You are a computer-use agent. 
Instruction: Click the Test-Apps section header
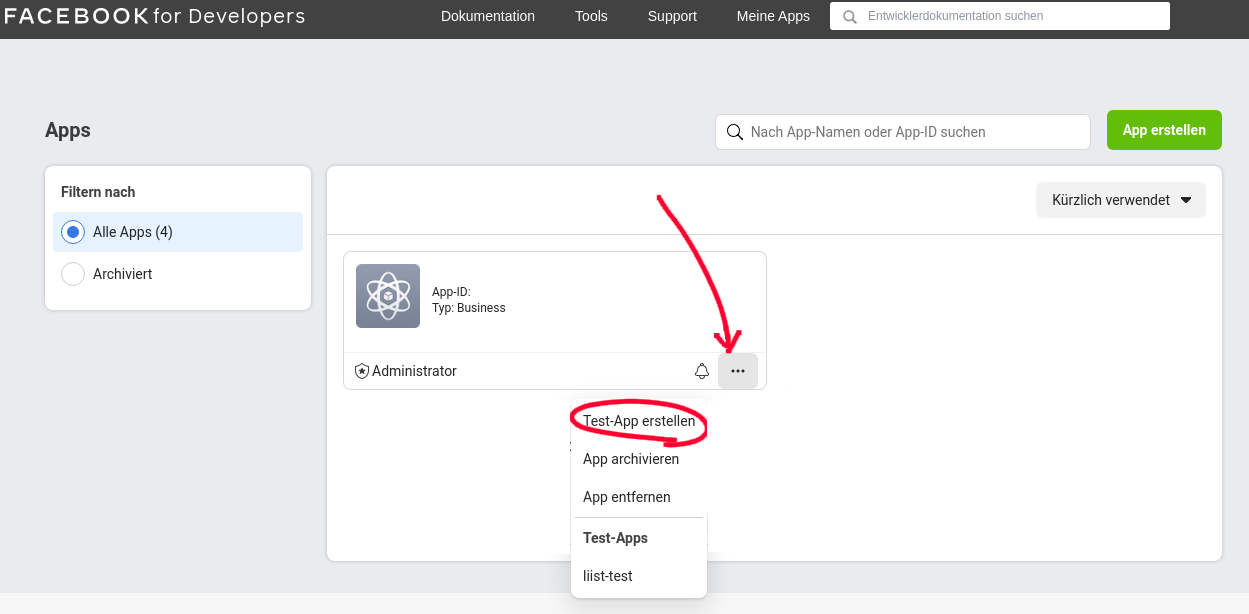[615, 538]
